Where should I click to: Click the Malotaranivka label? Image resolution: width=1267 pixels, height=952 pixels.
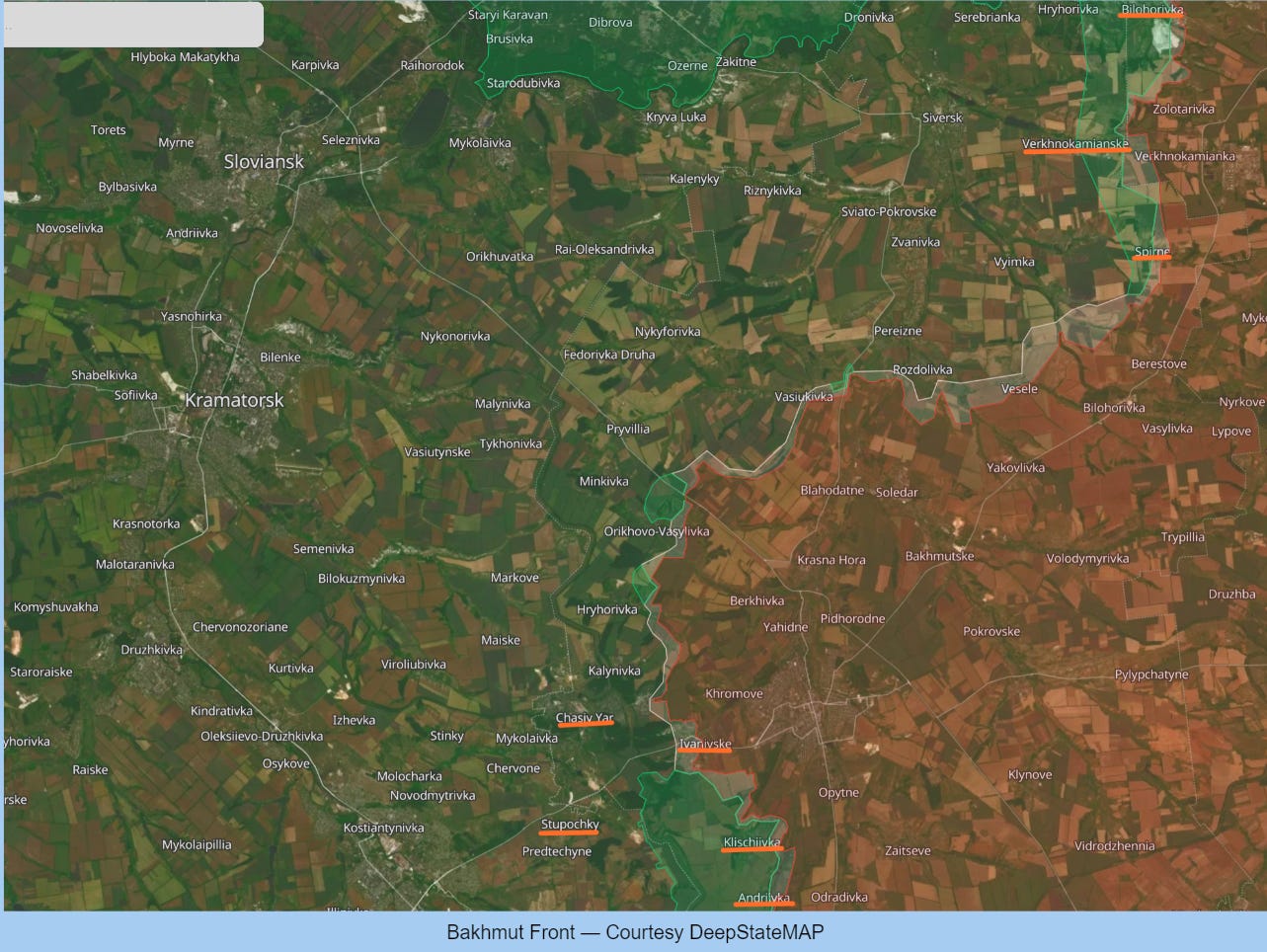134,564
